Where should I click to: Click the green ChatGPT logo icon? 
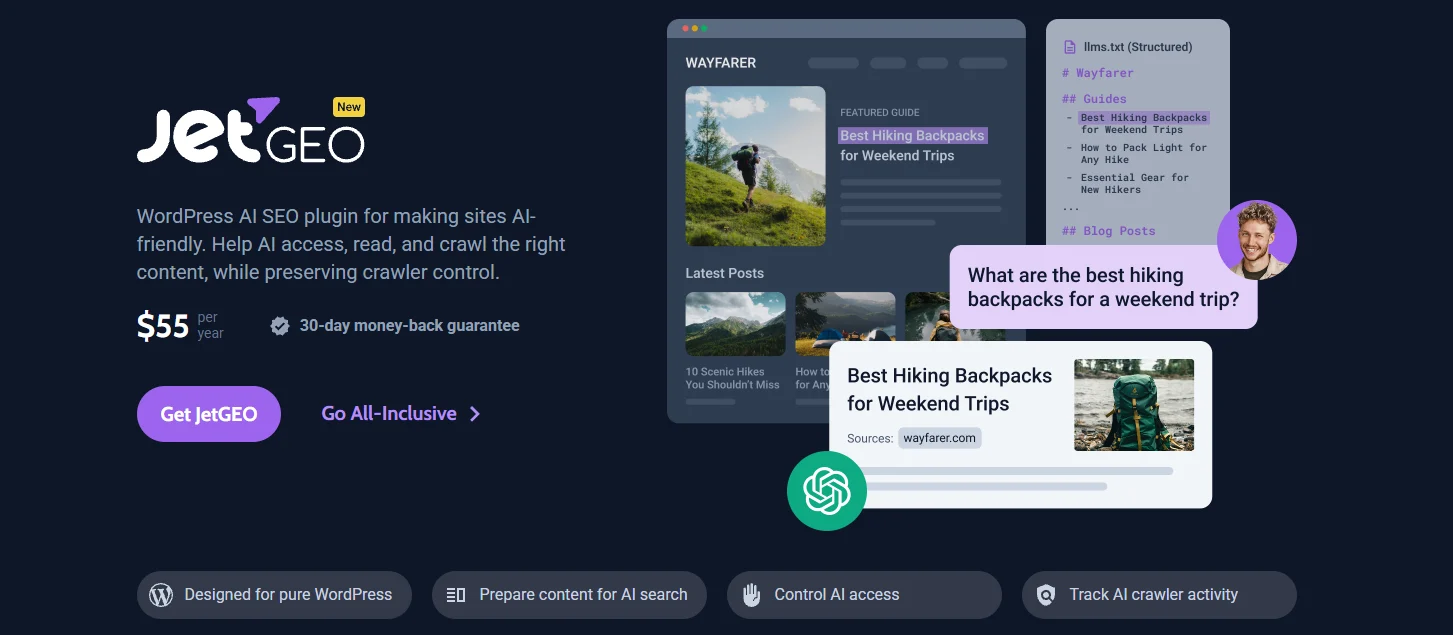(x=826, y=490)
